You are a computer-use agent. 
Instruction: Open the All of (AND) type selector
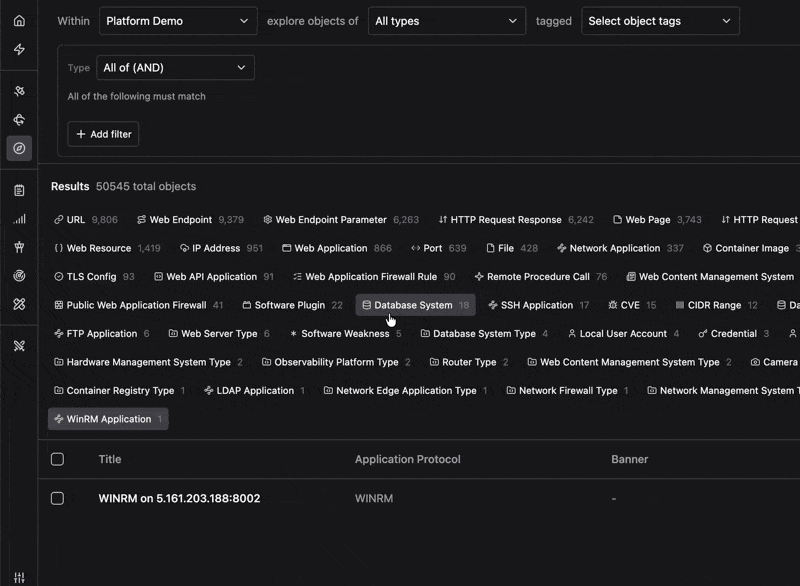(x=176, y=68)
